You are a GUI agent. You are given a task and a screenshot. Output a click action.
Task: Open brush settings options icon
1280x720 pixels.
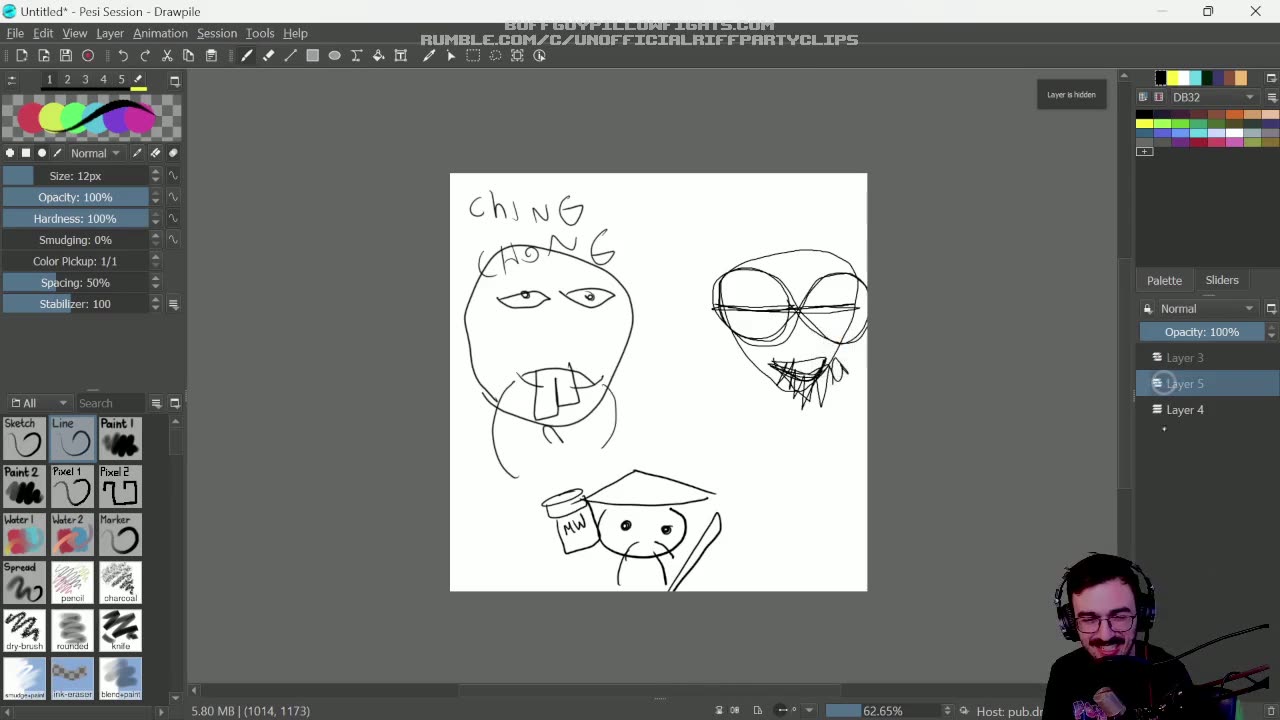[11, 80]
